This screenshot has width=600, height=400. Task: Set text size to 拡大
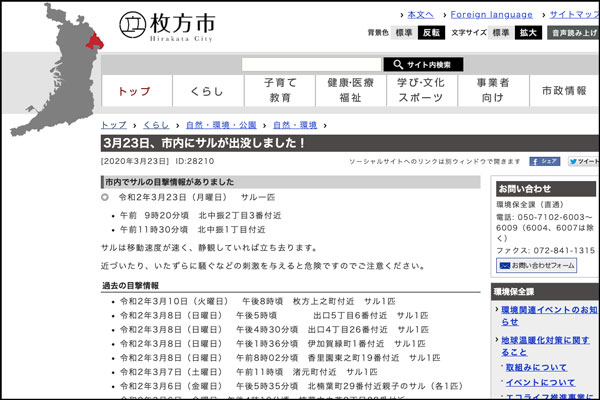coord(528,33)
